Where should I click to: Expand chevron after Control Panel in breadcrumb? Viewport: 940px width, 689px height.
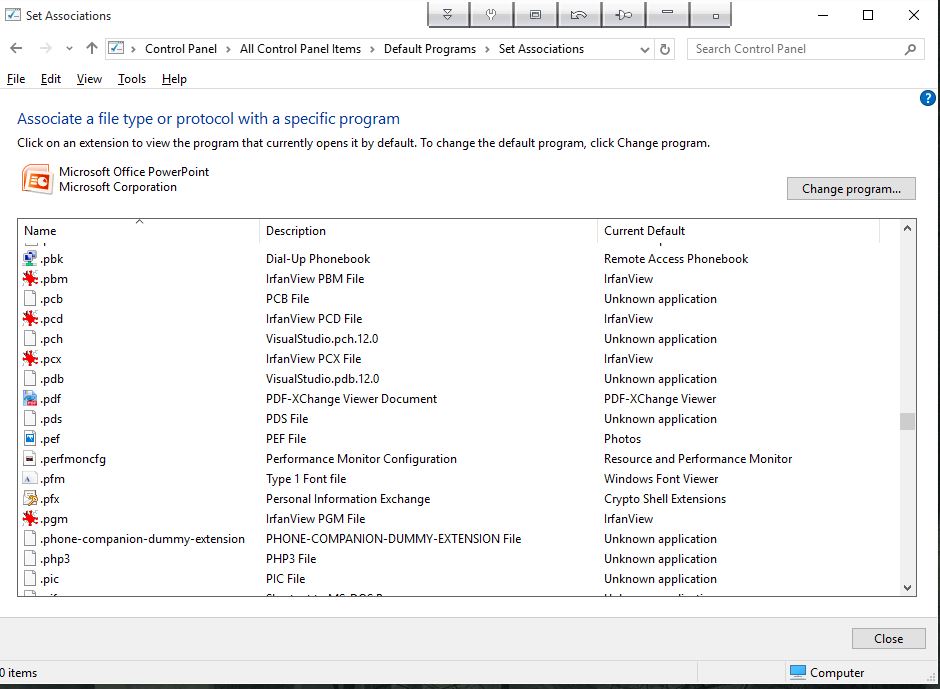pos(228,49)
